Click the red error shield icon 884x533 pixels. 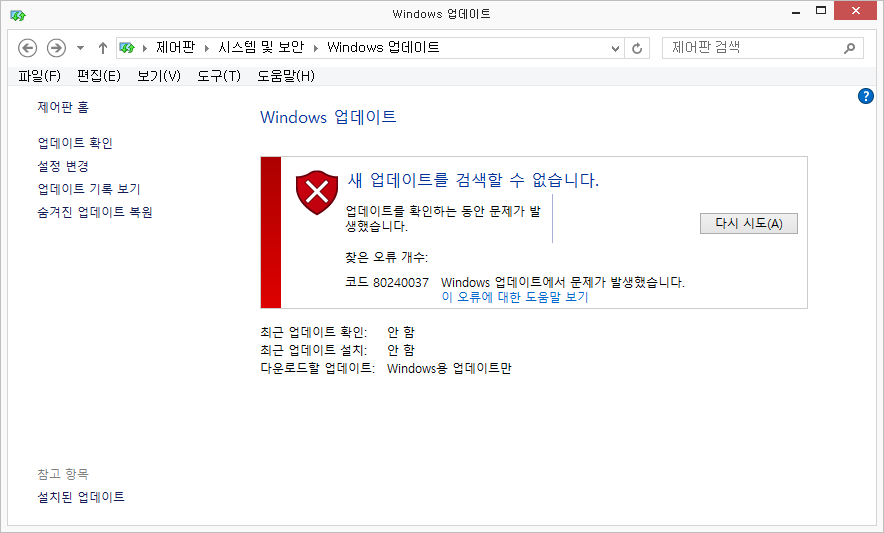coord(317,192)
